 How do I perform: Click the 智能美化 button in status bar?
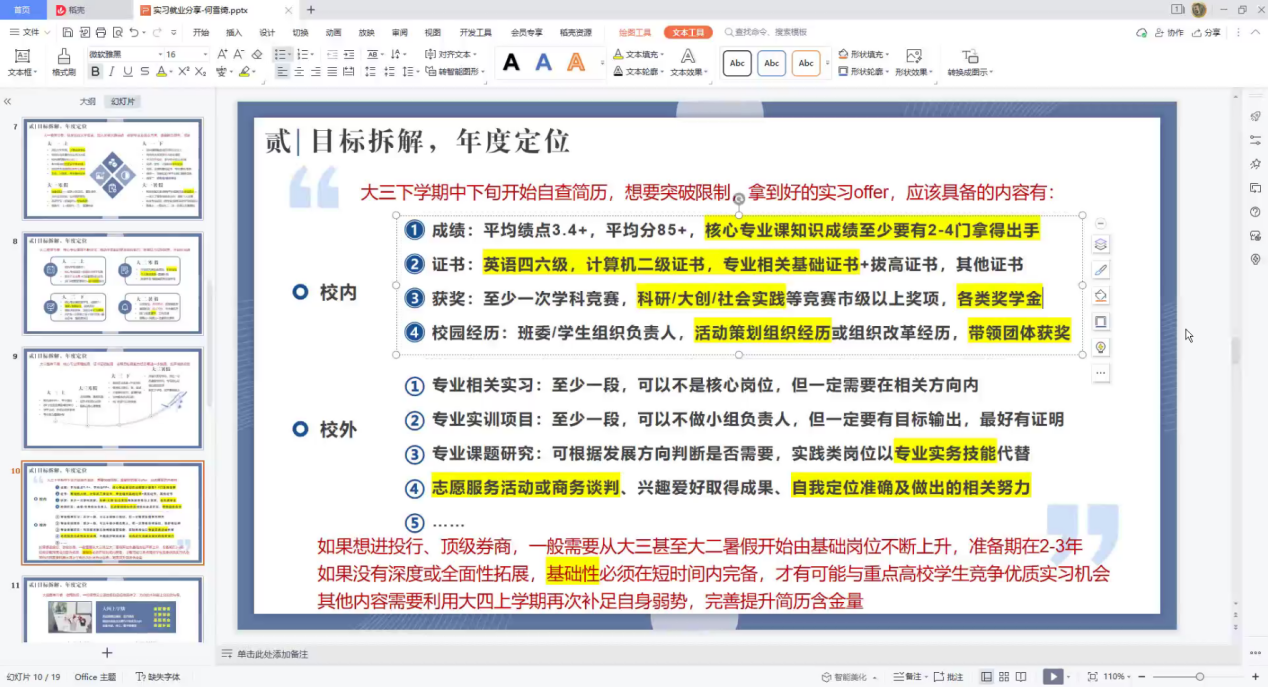coord(845,677)
